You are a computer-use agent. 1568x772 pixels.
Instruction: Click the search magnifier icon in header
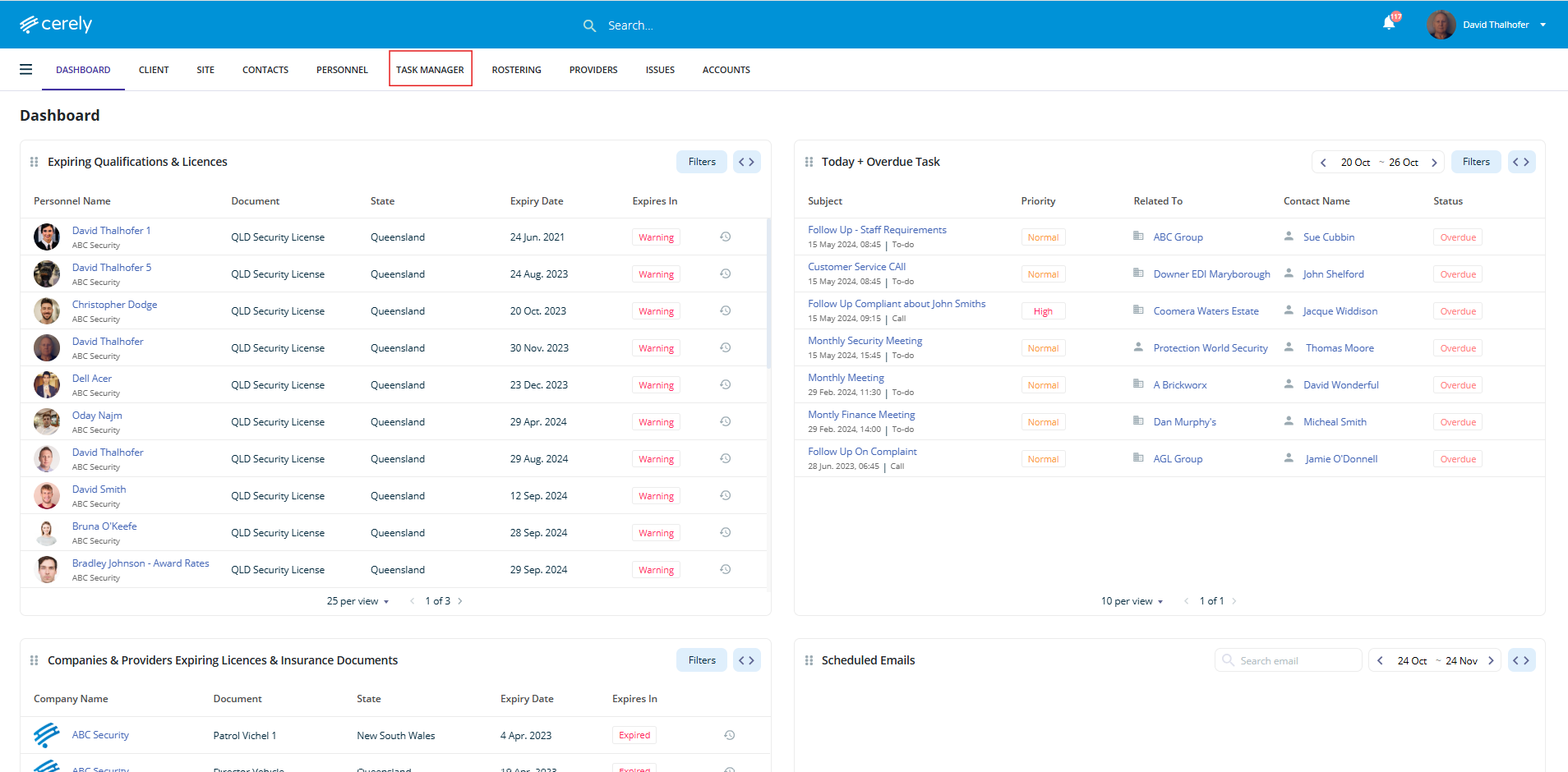click(589, 25)
